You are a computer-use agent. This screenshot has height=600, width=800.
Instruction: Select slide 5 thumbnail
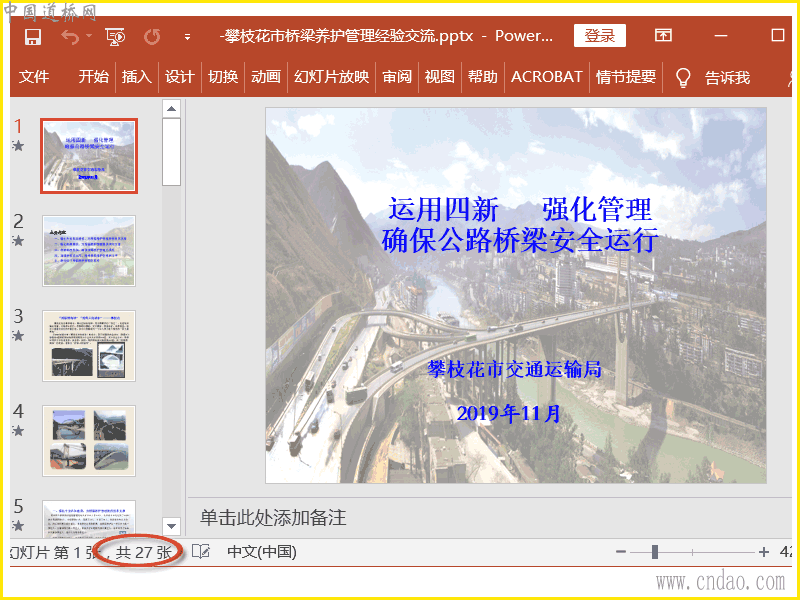pos(89,518)
